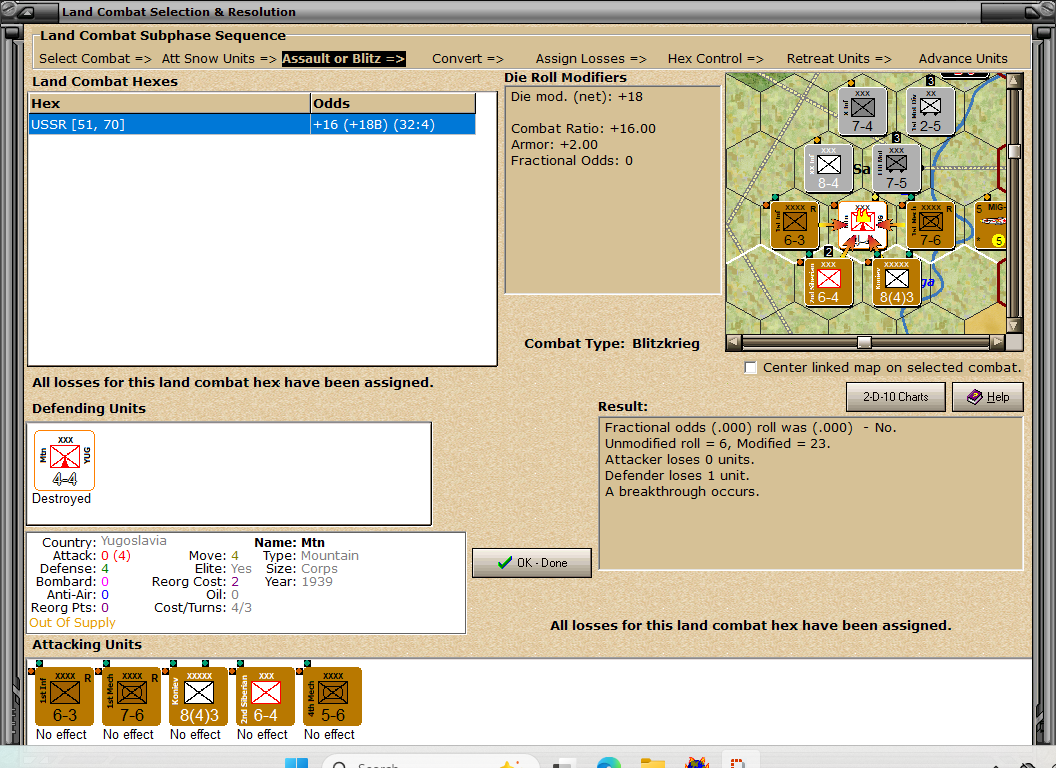The height and width of the screenshot is (768, 1056).
Task: Open the Help button
Action: pyautogui.click(x=988, y=397)
